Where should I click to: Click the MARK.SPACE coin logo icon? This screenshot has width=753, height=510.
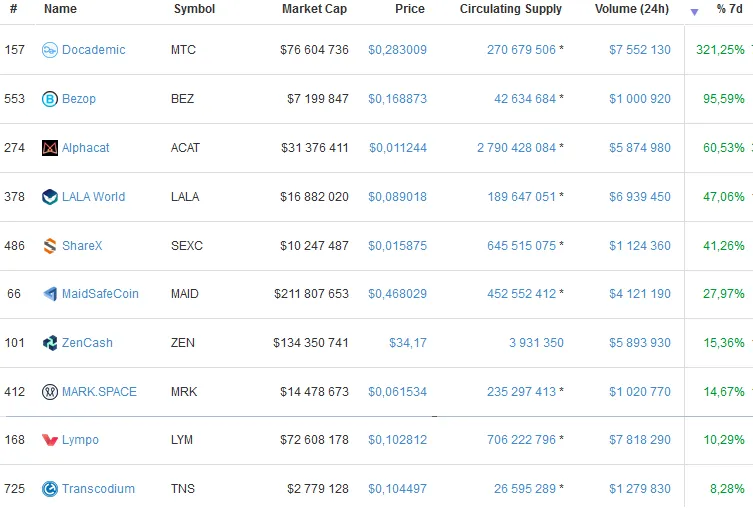tap(50, 392)
